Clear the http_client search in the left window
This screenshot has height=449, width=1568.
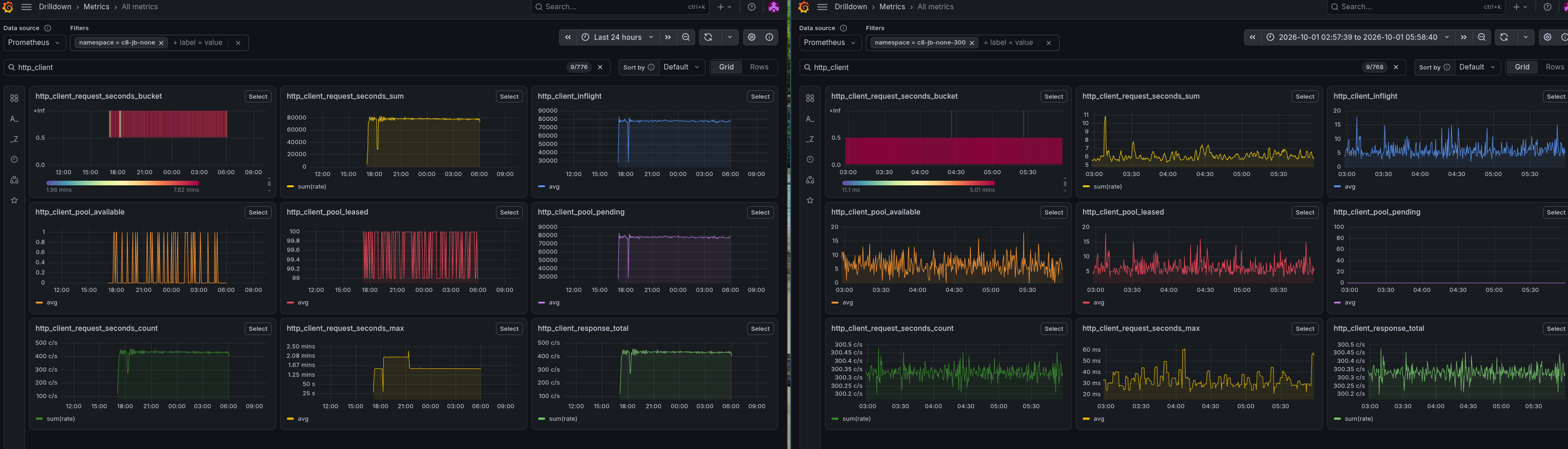pyautogui.click(x=600, y=67)
